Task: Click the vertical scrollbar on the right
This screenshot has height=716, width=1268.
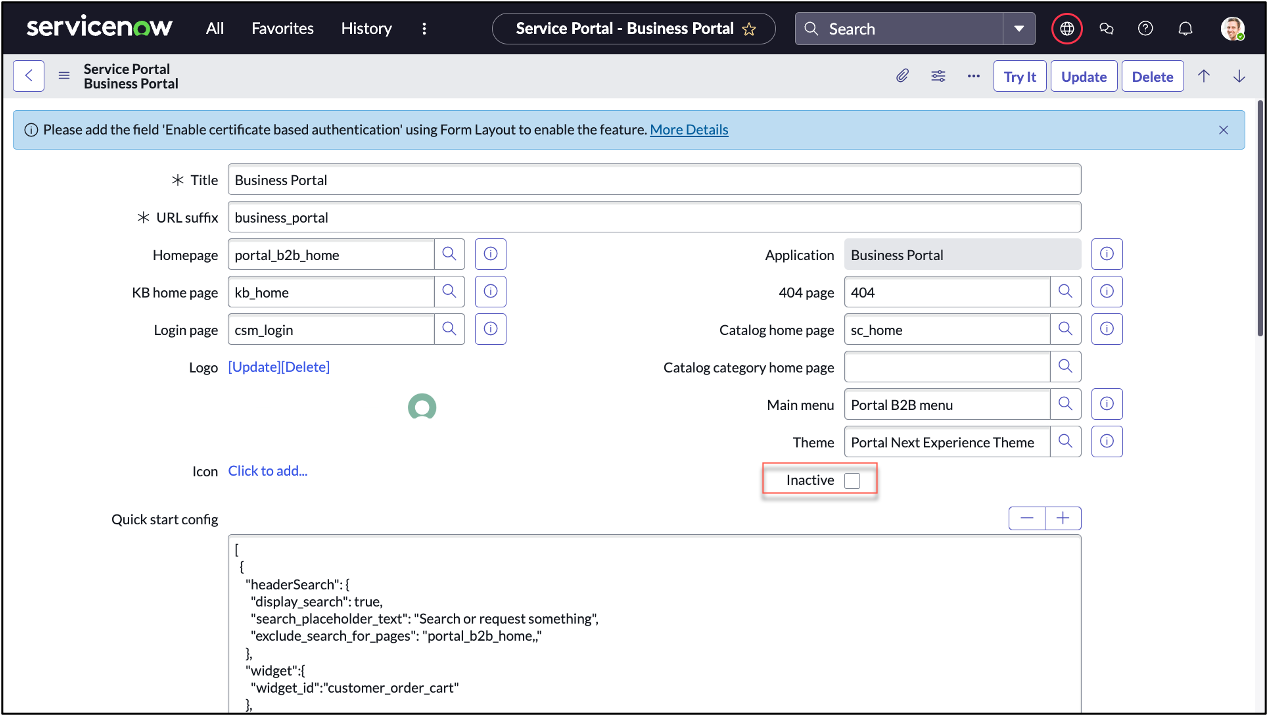Action: pos(1260,220)
